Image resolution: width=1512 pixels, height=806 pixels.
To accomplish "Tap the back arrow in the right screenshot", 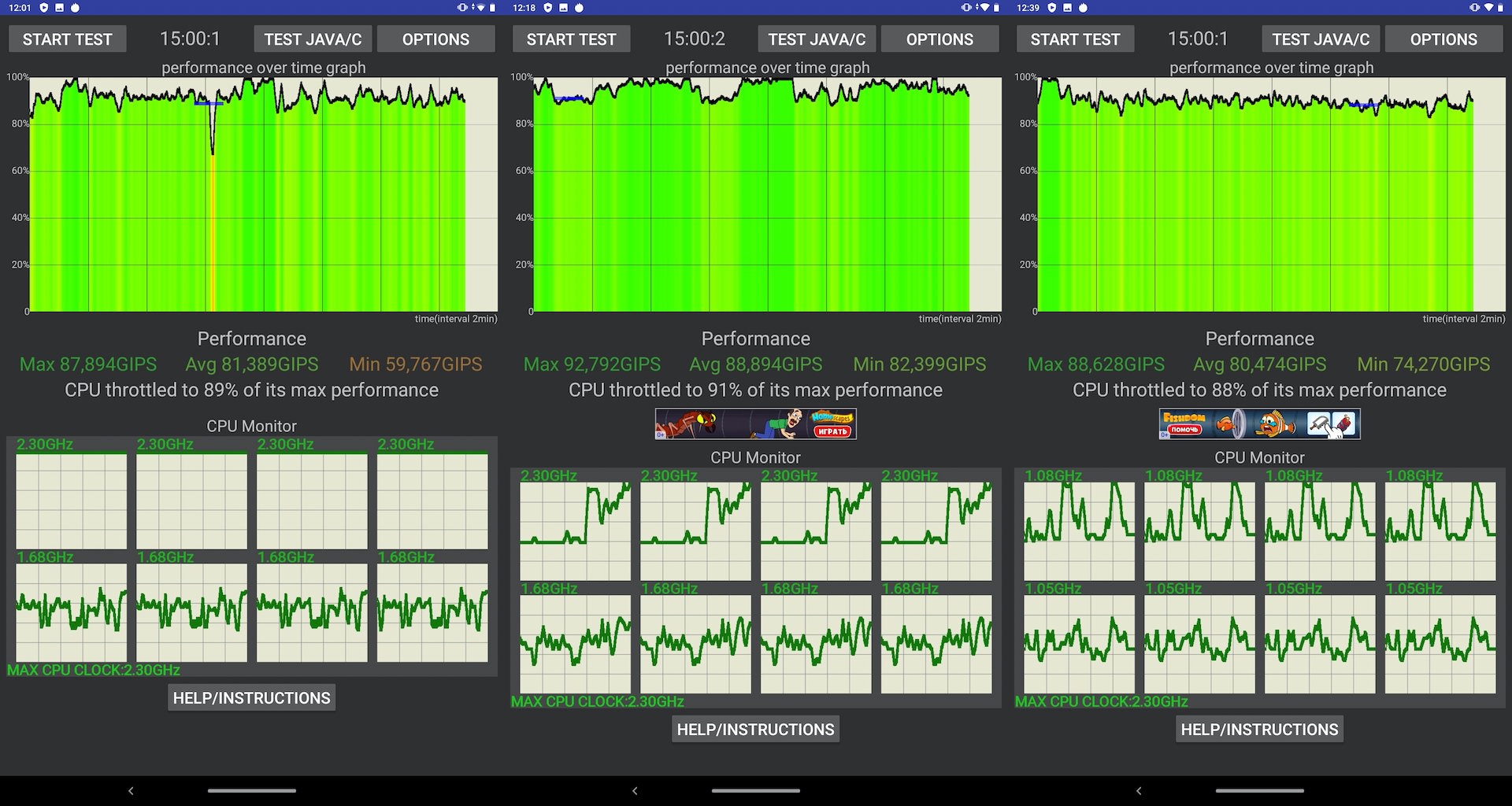I will [1139, 790].
